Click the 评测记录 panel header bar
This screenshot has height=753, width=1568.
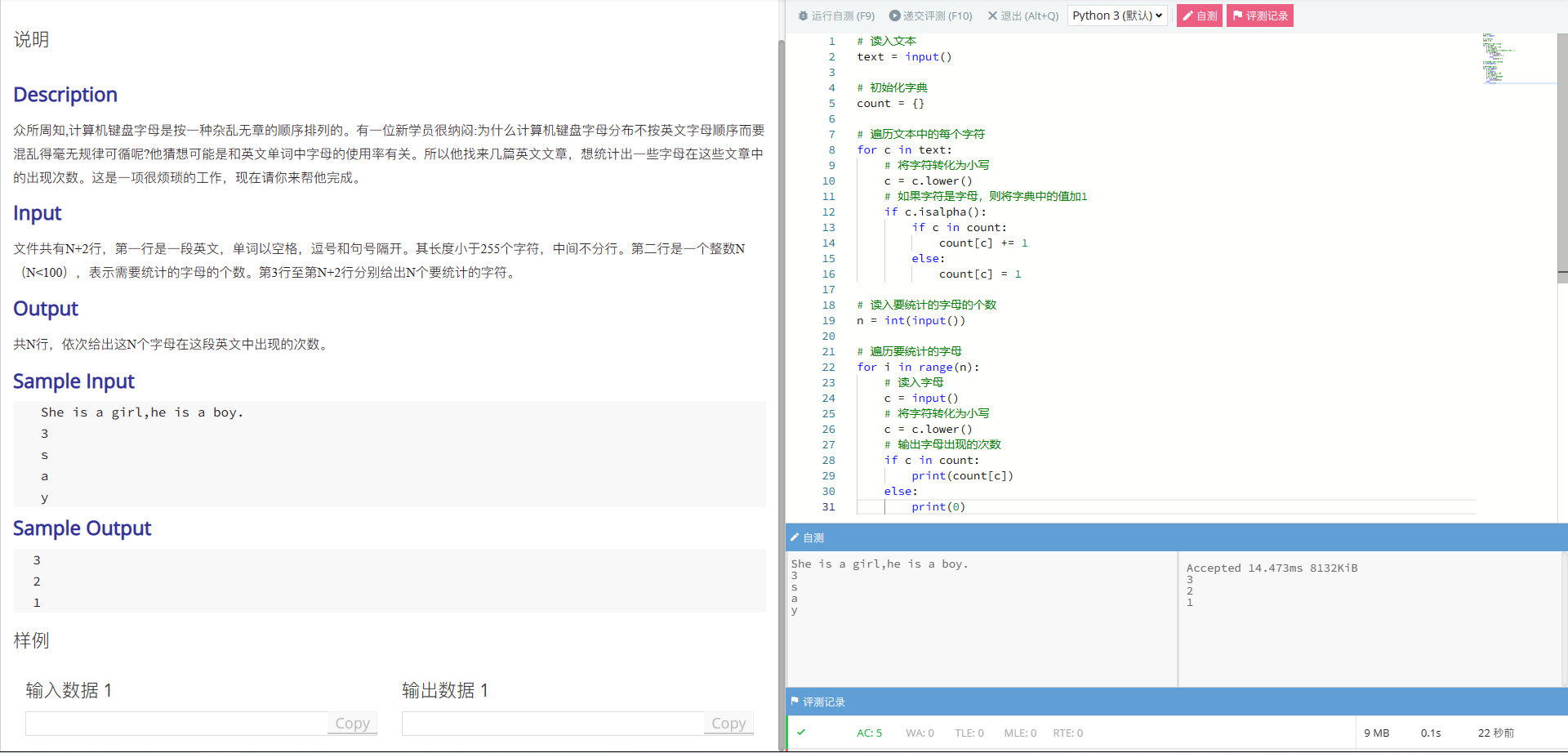(x=1176, y=702)
